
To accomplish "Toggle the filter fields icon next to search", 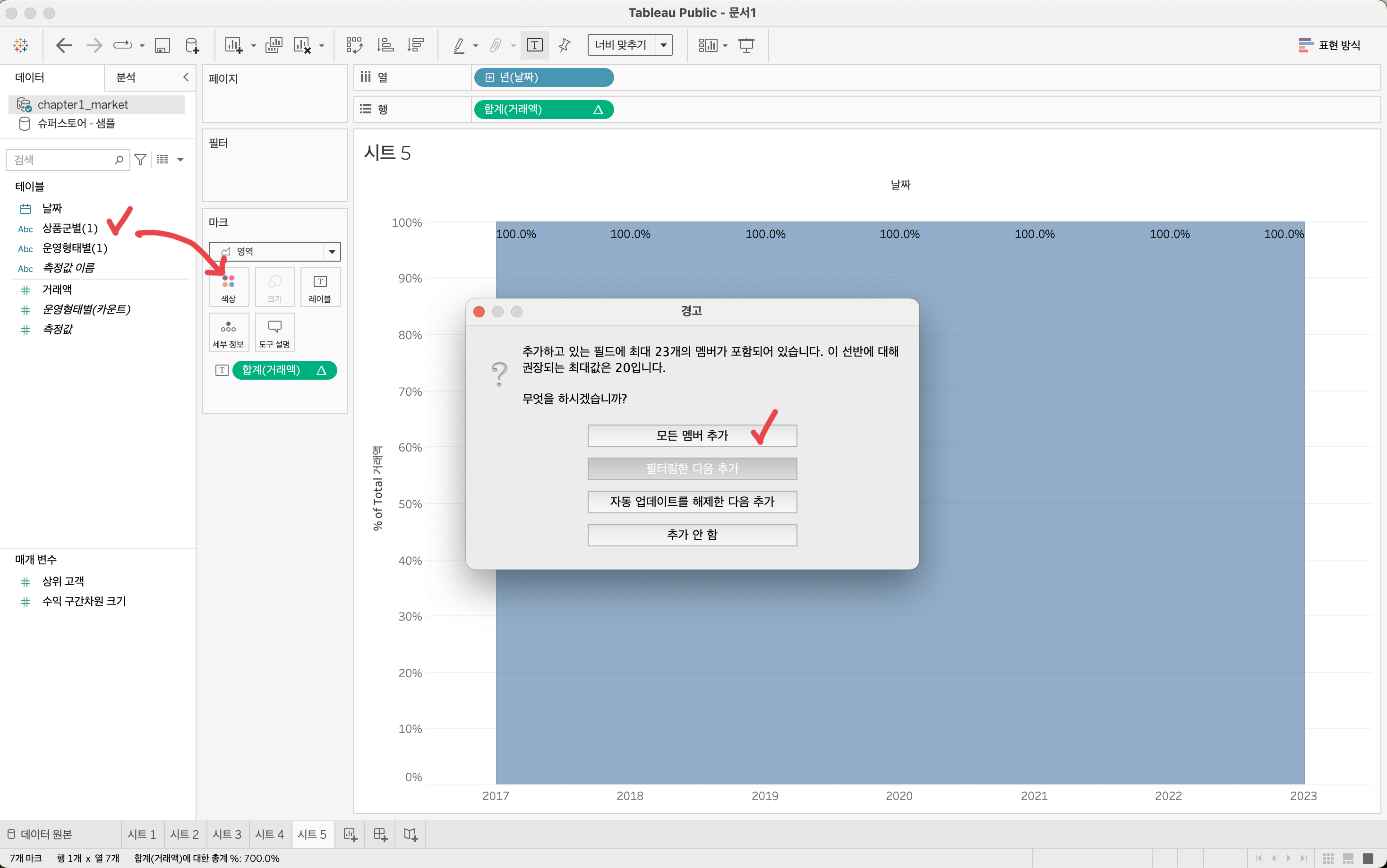I will click(140, 160).
